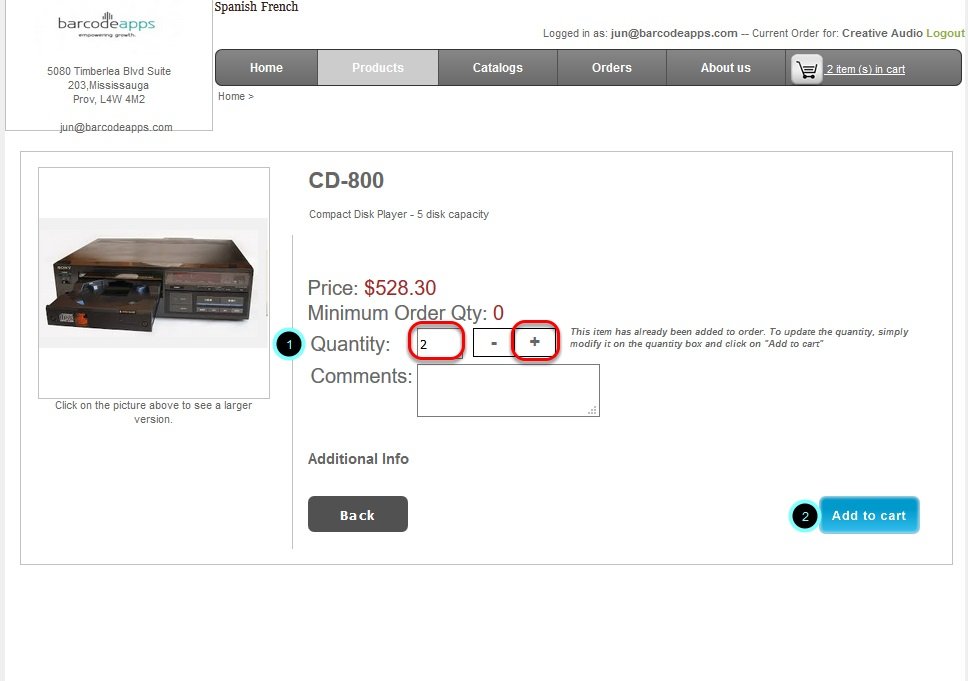
Task: Open the Home menu tab
Action: click(x=266, y=68)
